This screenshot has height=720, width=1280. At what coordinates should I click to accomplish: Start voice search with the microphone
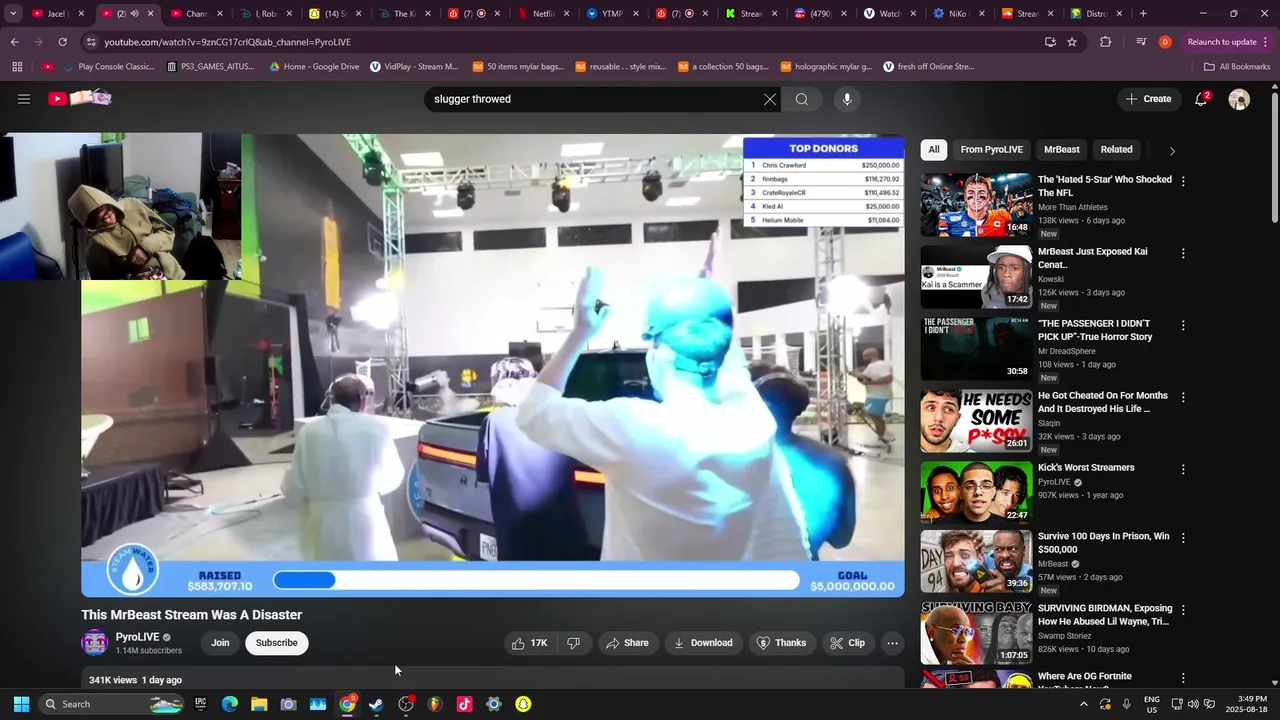[847, 99]
